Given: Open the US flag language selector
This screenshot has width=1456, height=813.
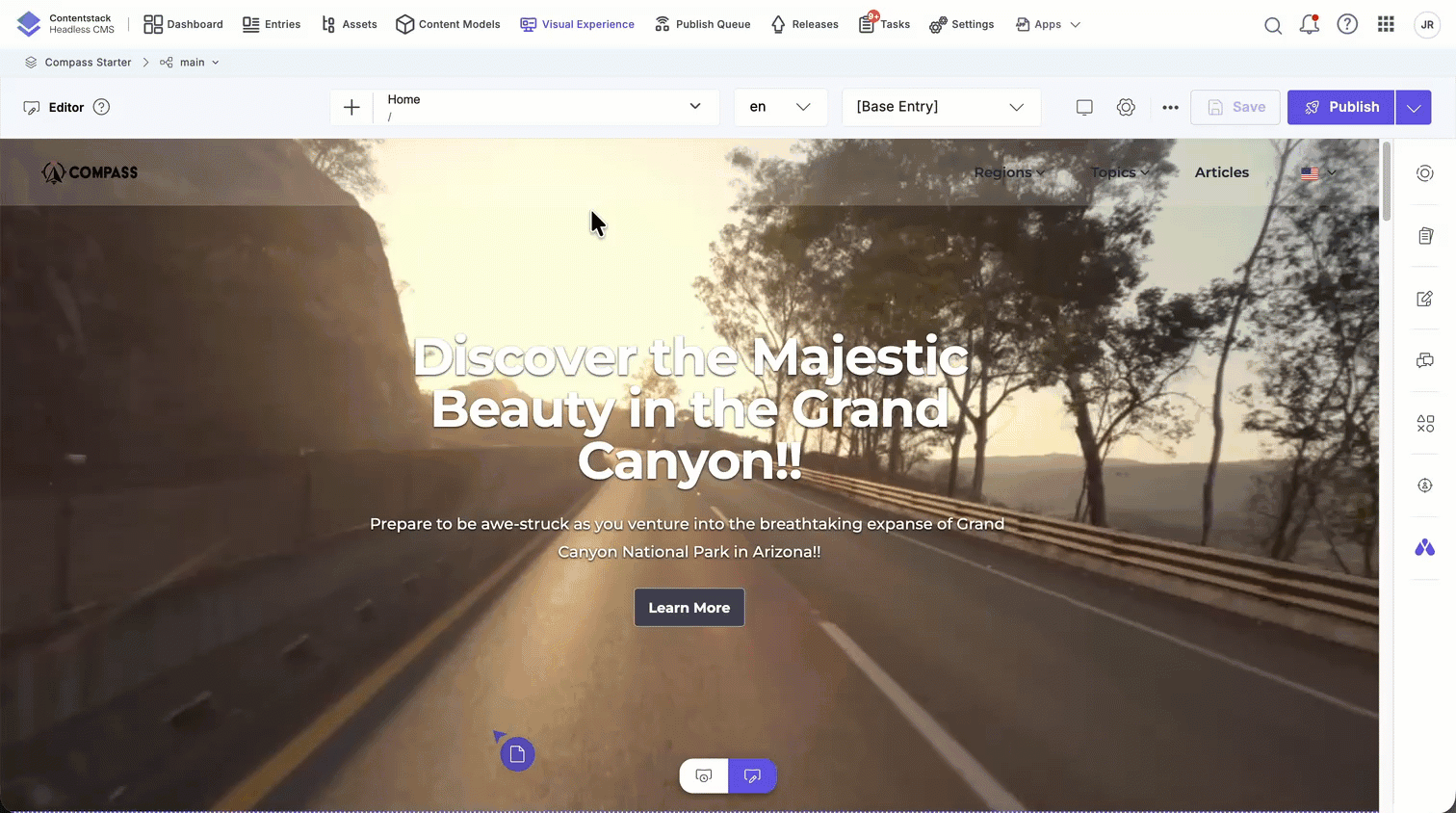Looking at the screenshot, I should click(x=1318, y=173).
